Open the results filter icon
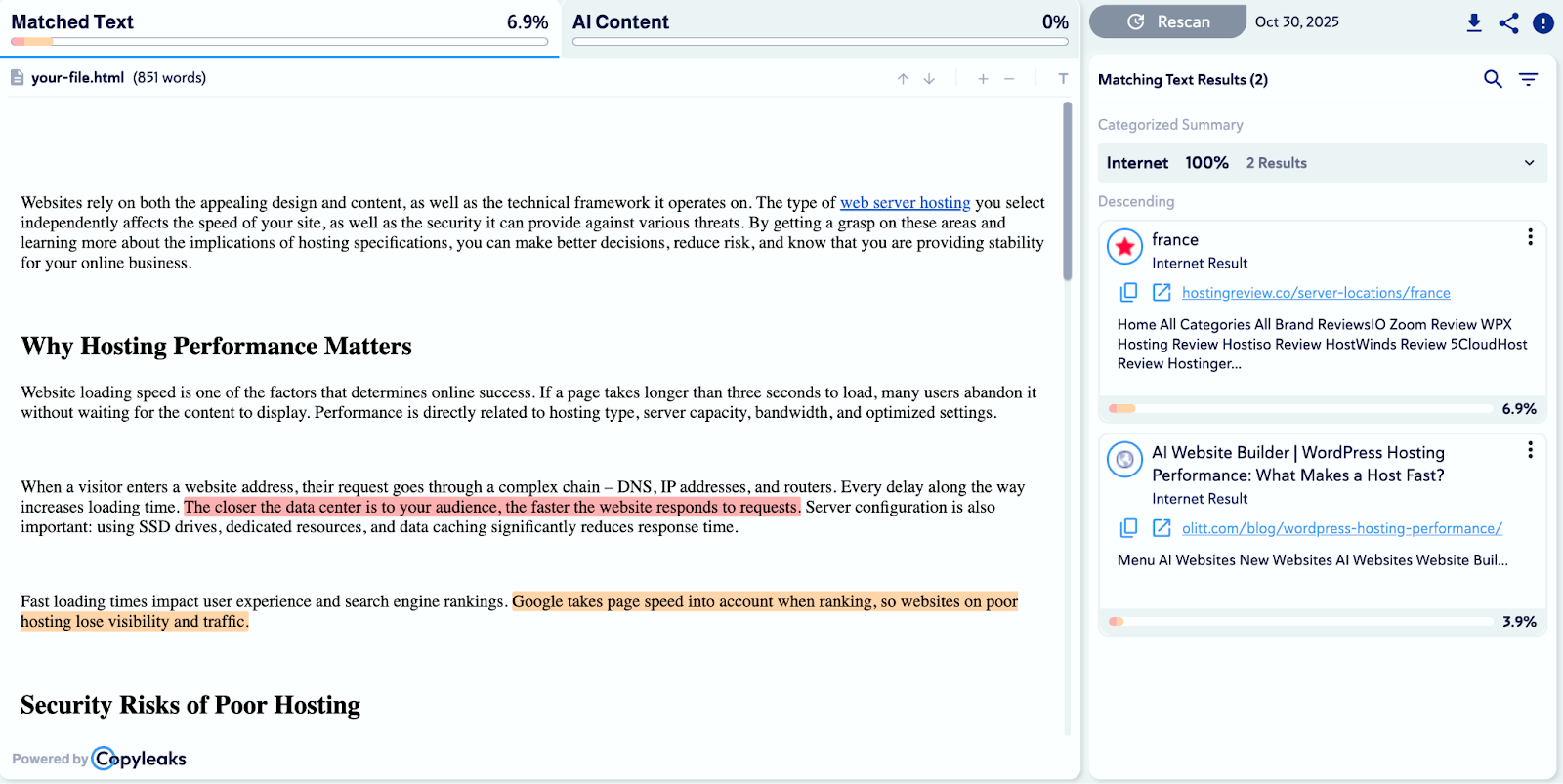The width and height of the screenshot is (1563, 784). (x=1528, y=79)
